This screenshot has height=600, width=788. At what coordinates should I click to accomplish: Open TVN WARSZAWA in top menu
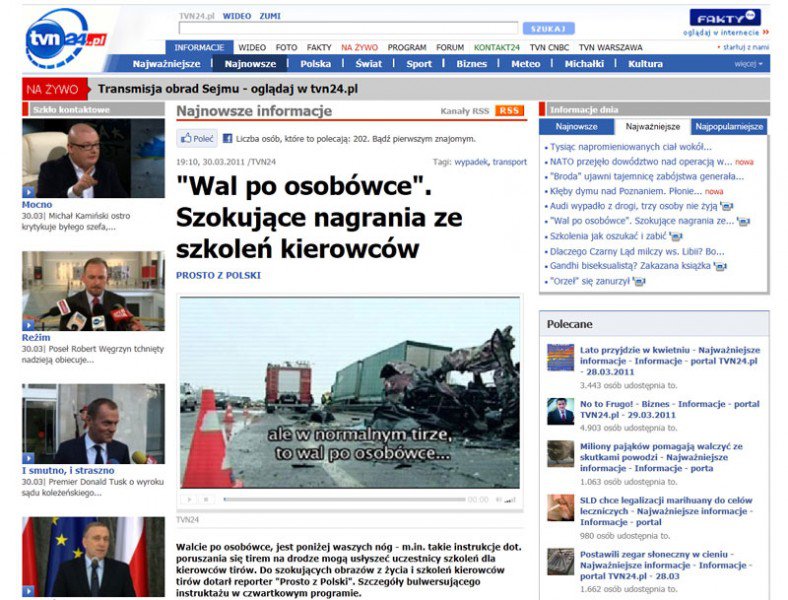[x=611, y=47]
